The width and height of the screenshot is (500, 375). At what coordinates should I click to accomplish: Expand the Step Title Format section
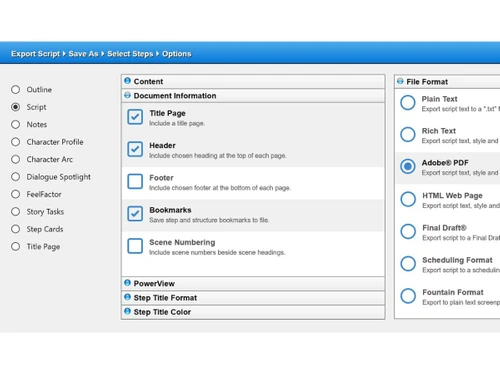point(253,298)
